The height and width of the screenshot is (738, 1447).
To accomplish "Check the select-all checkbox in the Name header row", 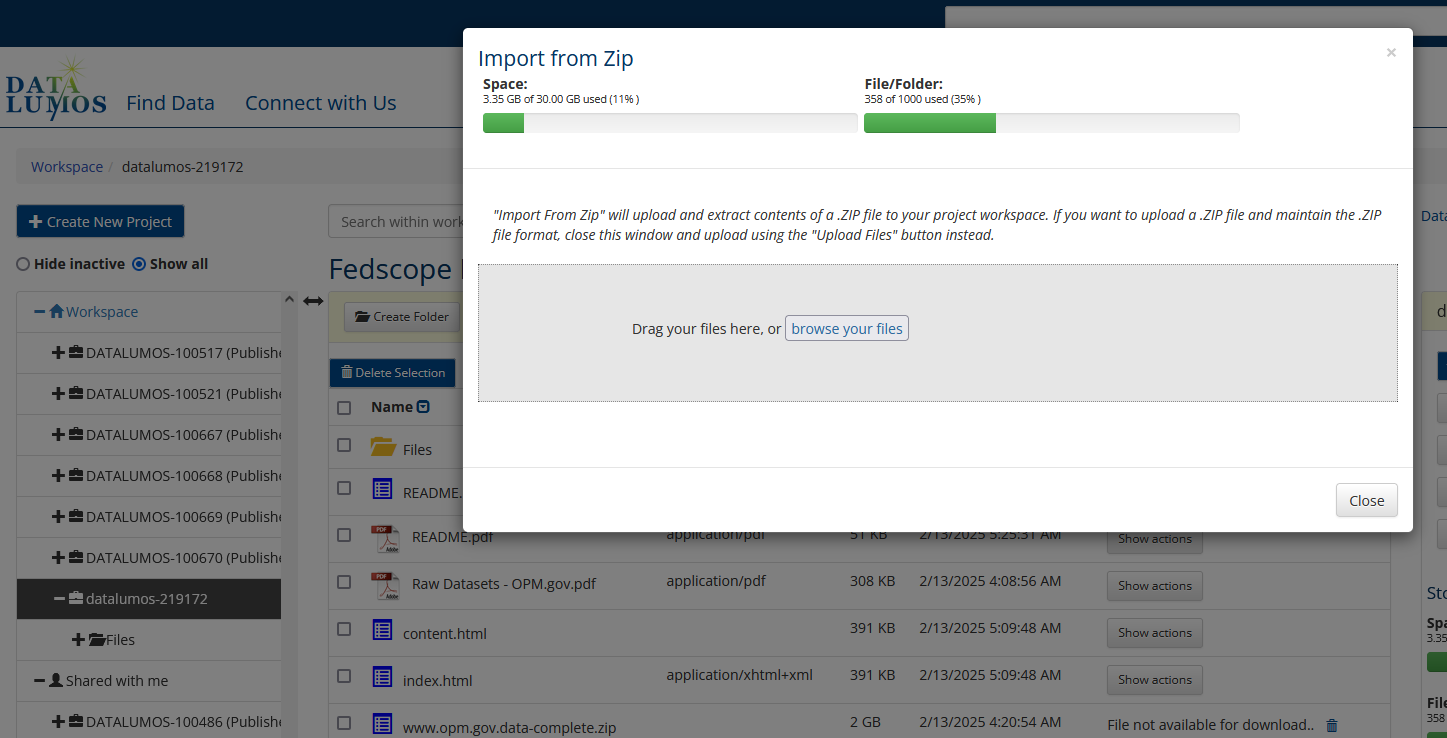I will (344, 407).
